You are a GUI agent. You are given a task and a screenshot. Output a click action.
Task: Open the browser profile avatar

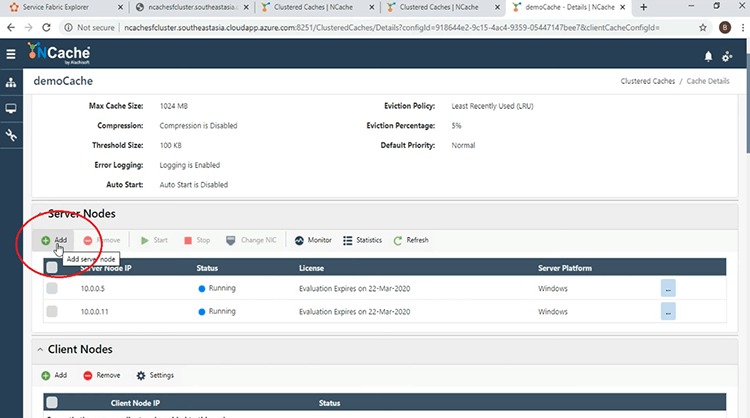(x=725, y=28)
